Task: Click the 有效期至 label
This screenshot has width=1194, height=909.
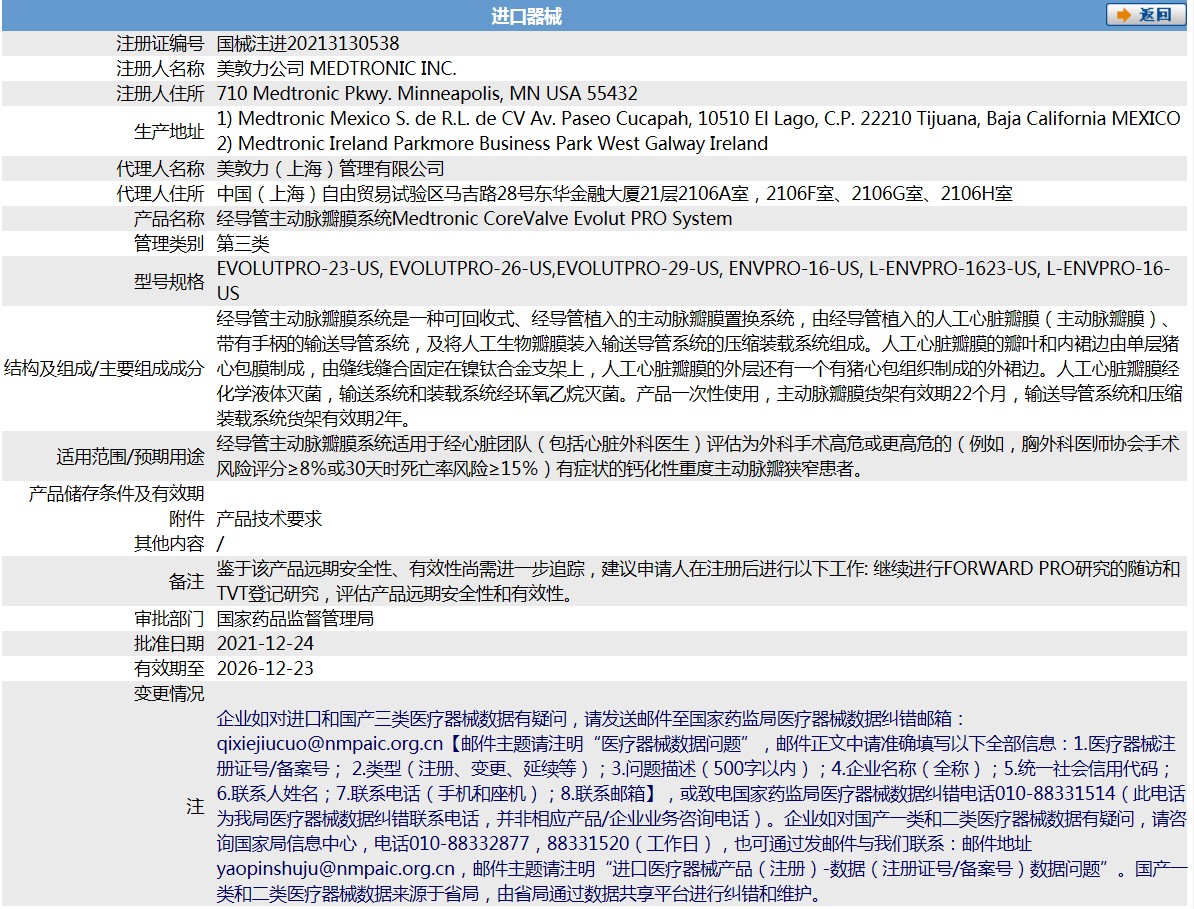Action: [x=169, y=668]
